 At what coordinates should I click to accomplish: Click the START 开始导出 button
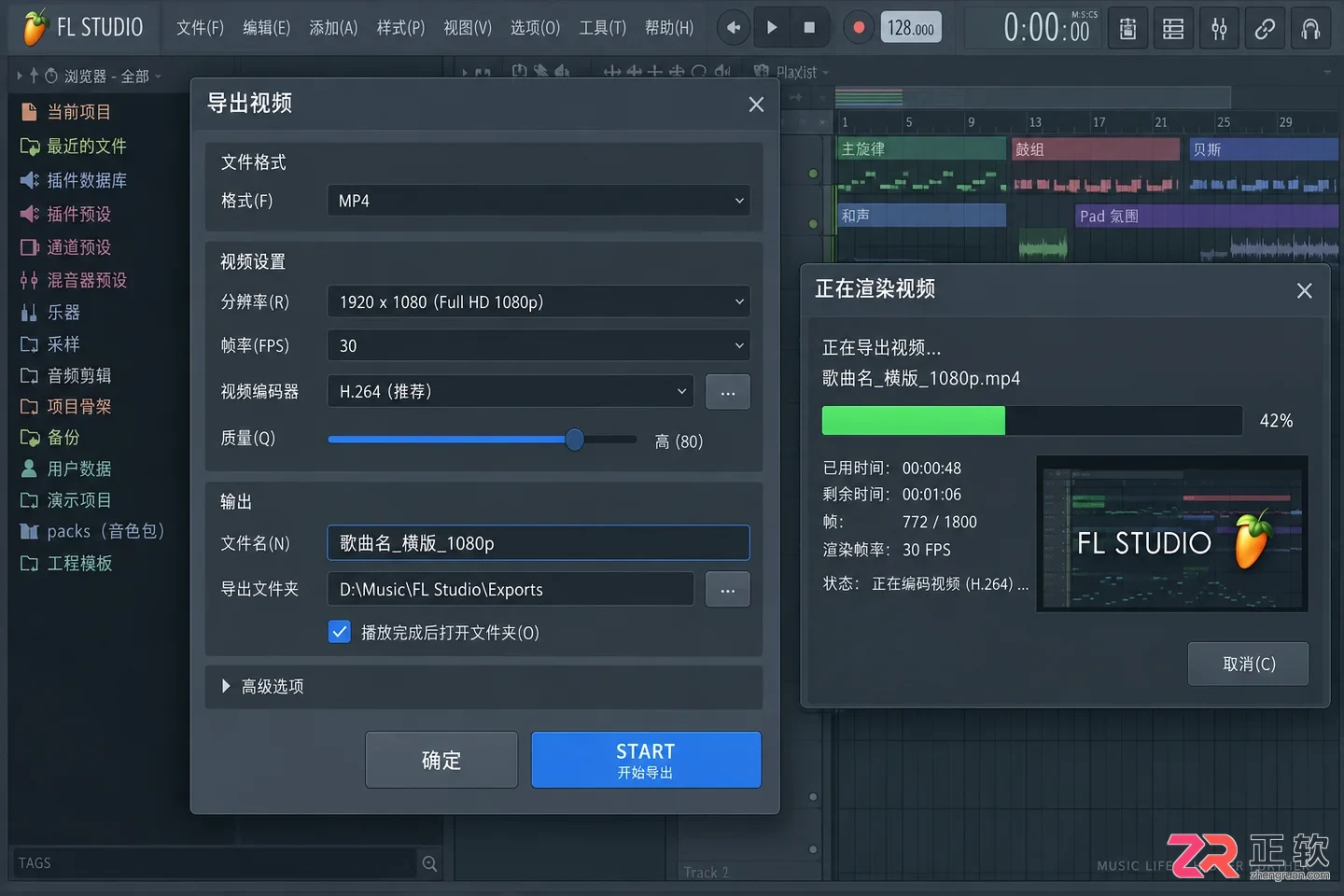646,760
